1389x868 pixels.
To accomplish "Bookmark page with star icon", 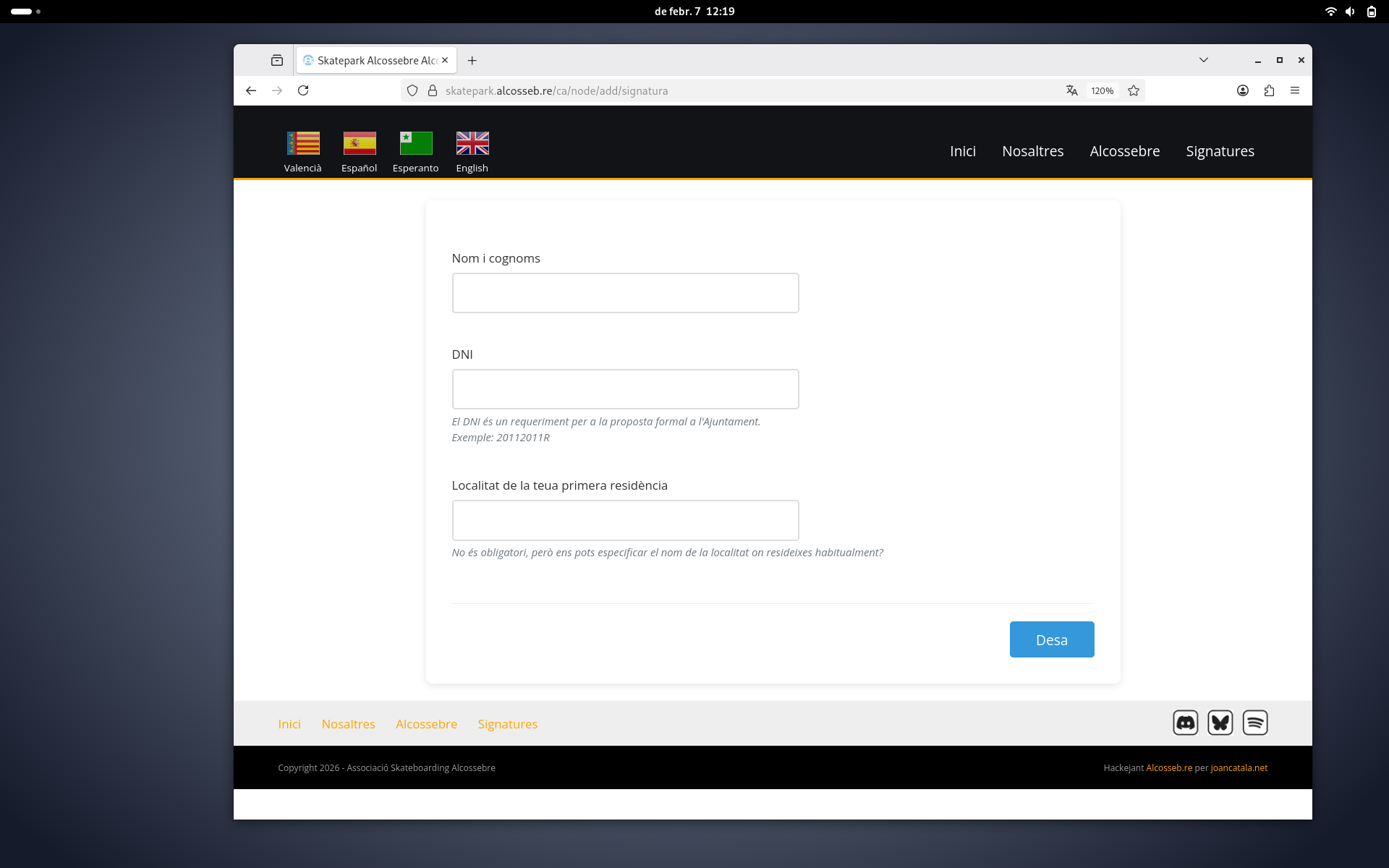I will (1134, 90).
